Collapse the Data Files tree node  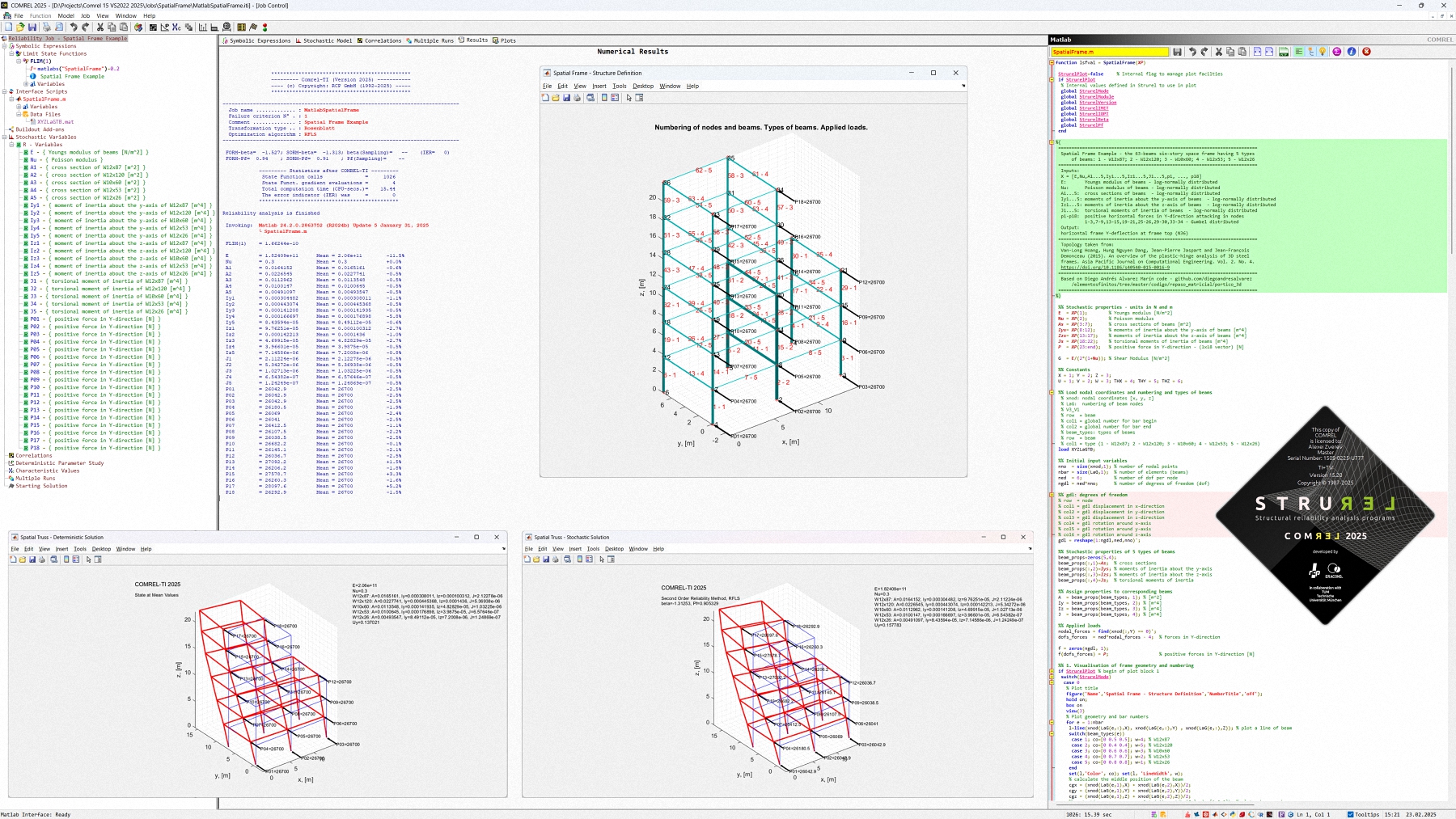pos(19,114)
